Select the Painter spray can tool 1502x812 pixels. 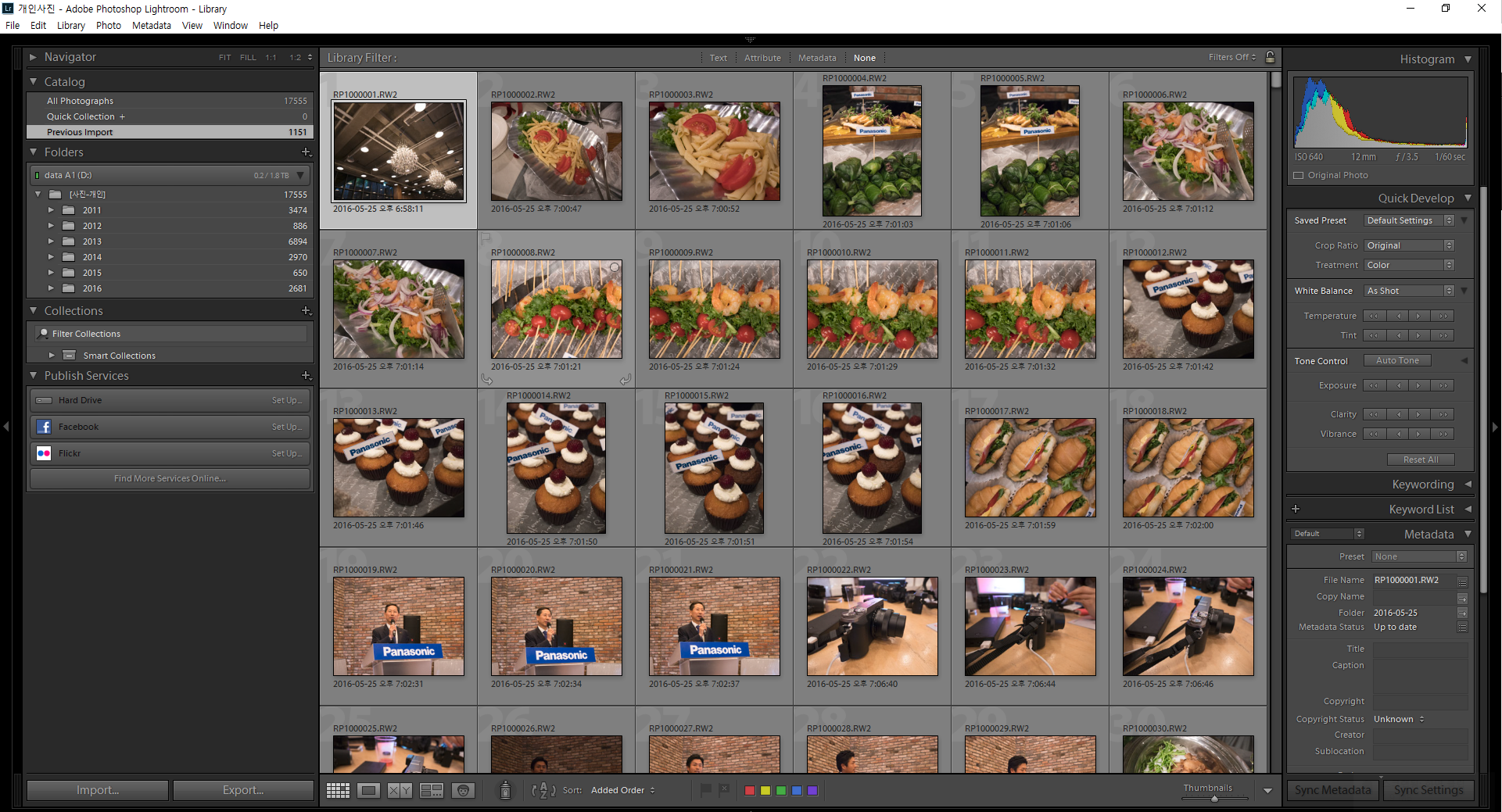pos(505,790)
